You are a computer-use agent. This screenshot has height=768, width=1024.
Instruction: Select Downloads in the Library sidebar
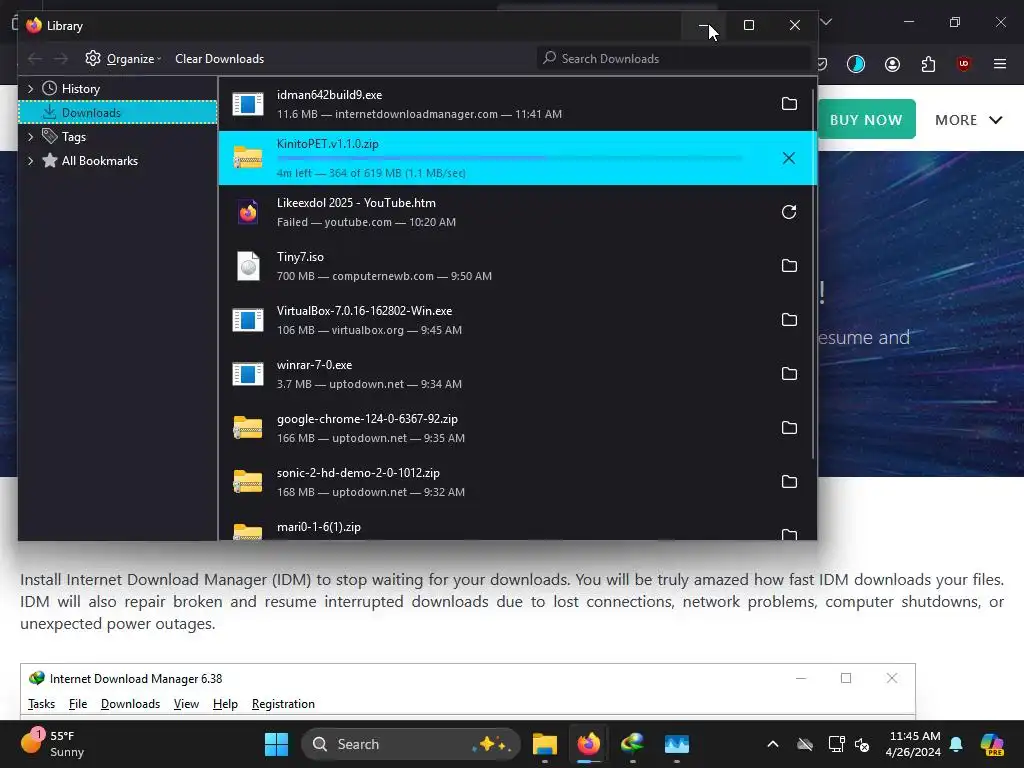(x=118, y=112)
